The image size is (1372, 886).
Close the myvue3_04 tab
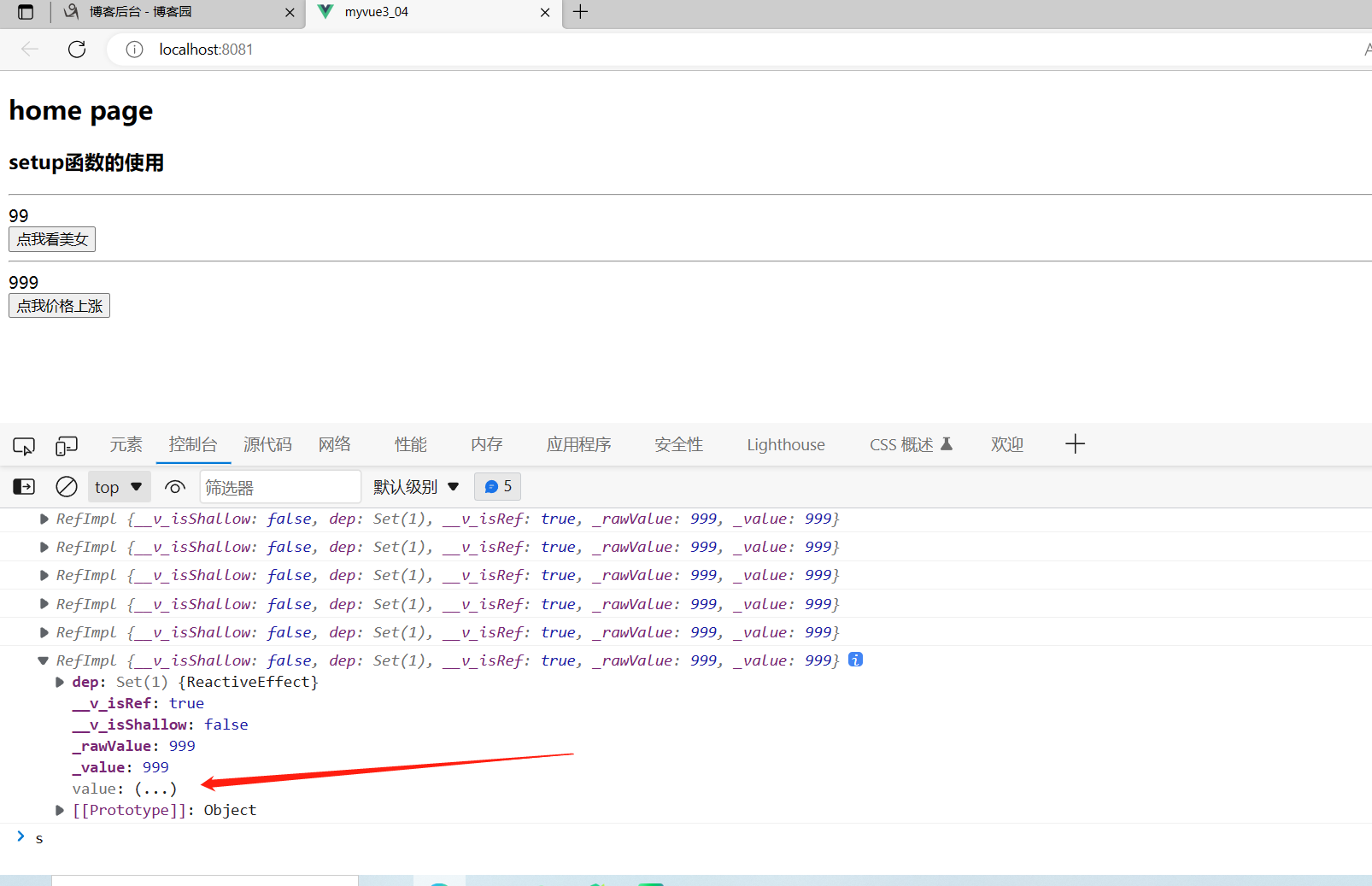(545, 13)
